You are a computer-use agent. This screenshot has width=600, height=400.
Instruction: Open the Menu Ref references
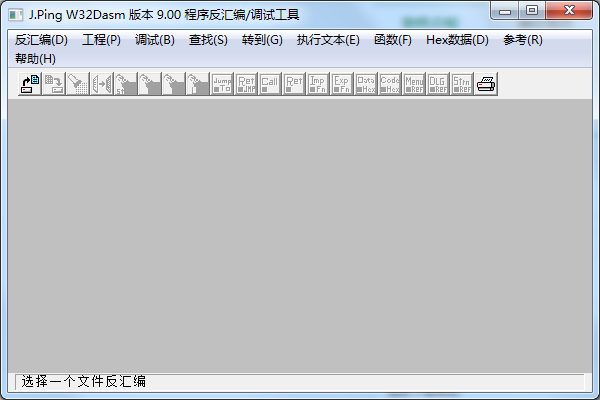click(414, 83)
